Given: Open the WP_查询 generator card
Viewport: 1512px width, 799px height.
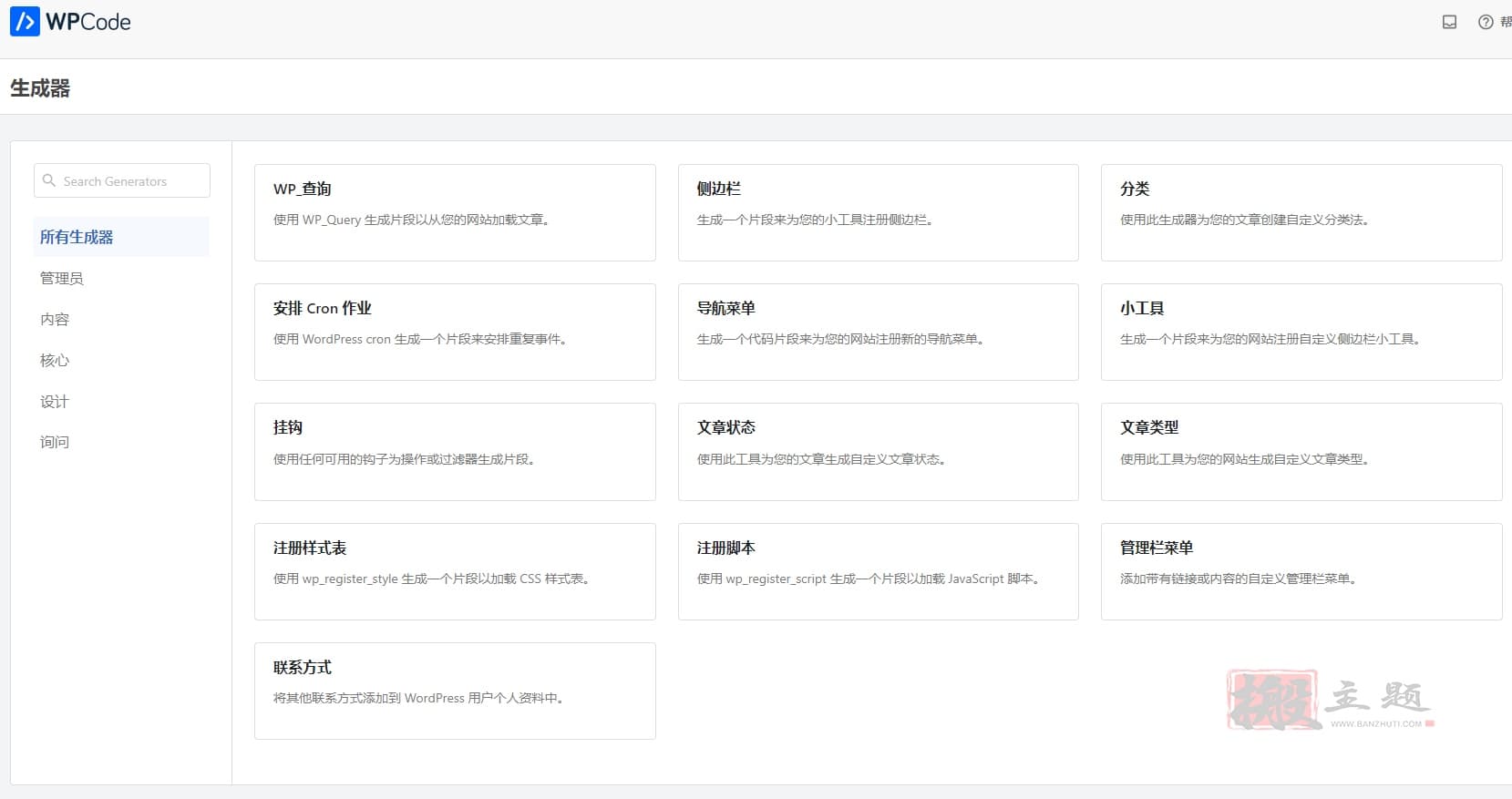Looking at the screenshot, I should 455,212.
